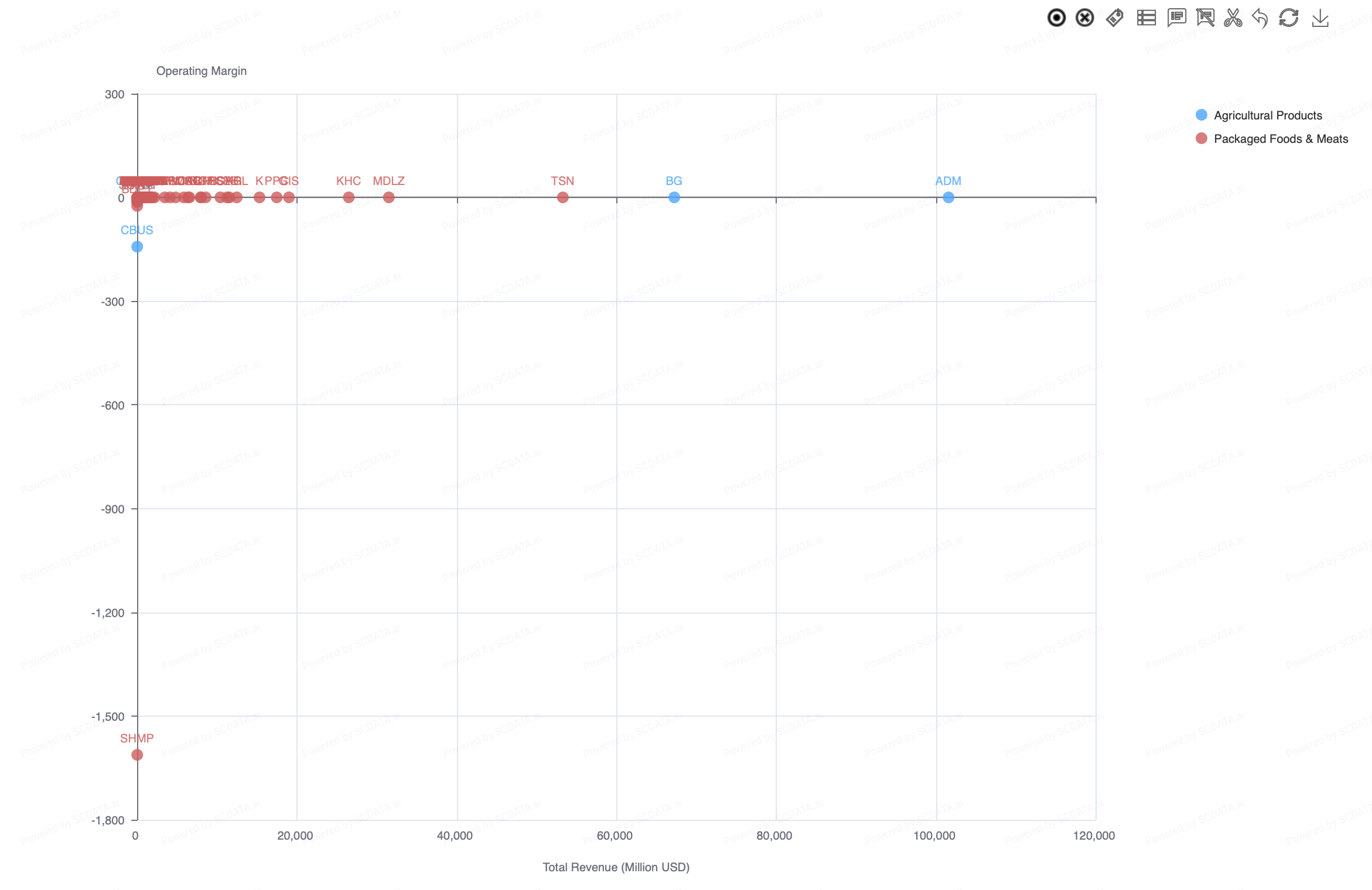Click the KHC data point
1372x890 pixels.
point(349,197)
